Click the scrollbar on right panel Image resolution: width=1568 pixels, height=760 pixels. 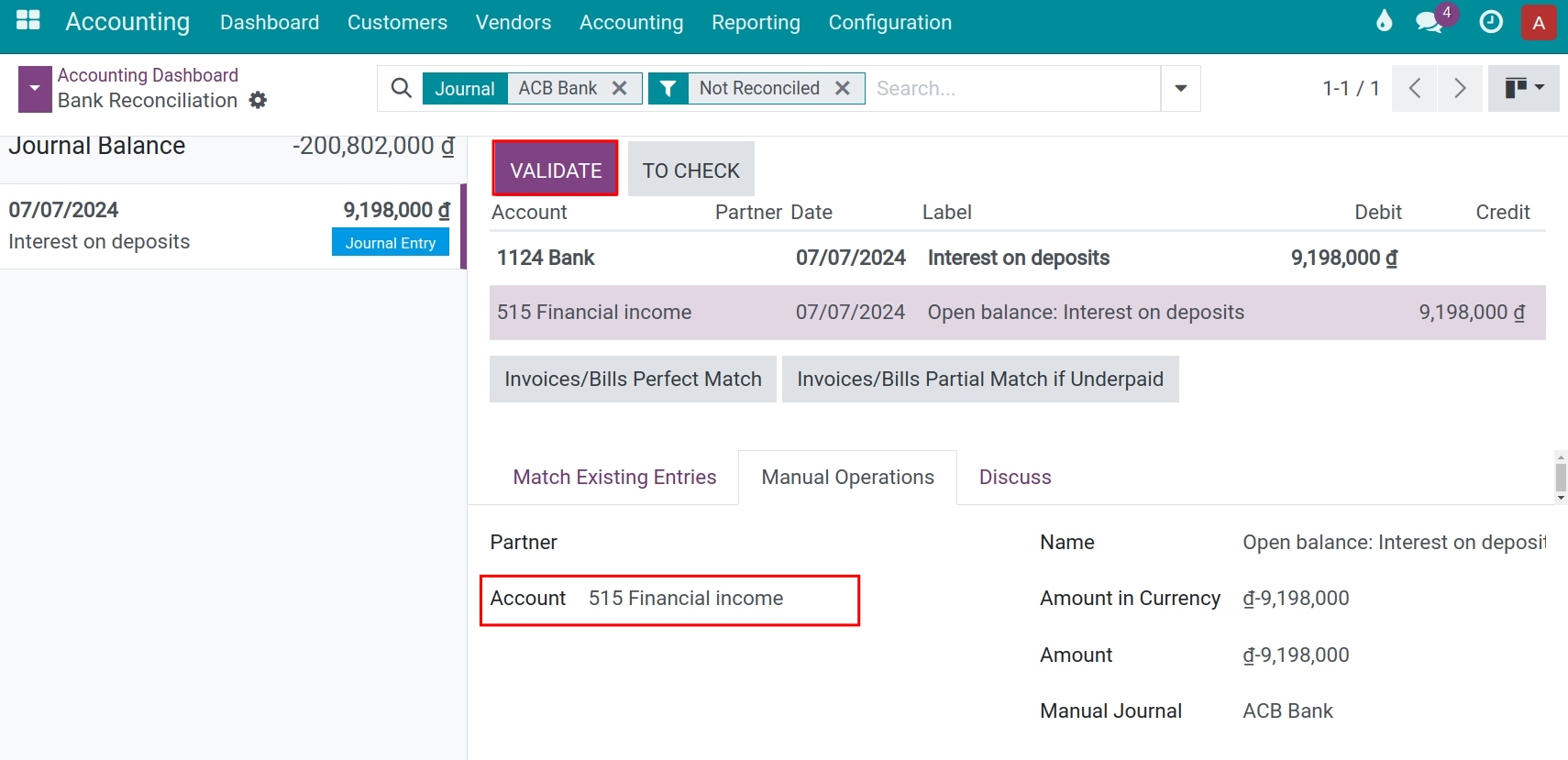click(1561, 478)
